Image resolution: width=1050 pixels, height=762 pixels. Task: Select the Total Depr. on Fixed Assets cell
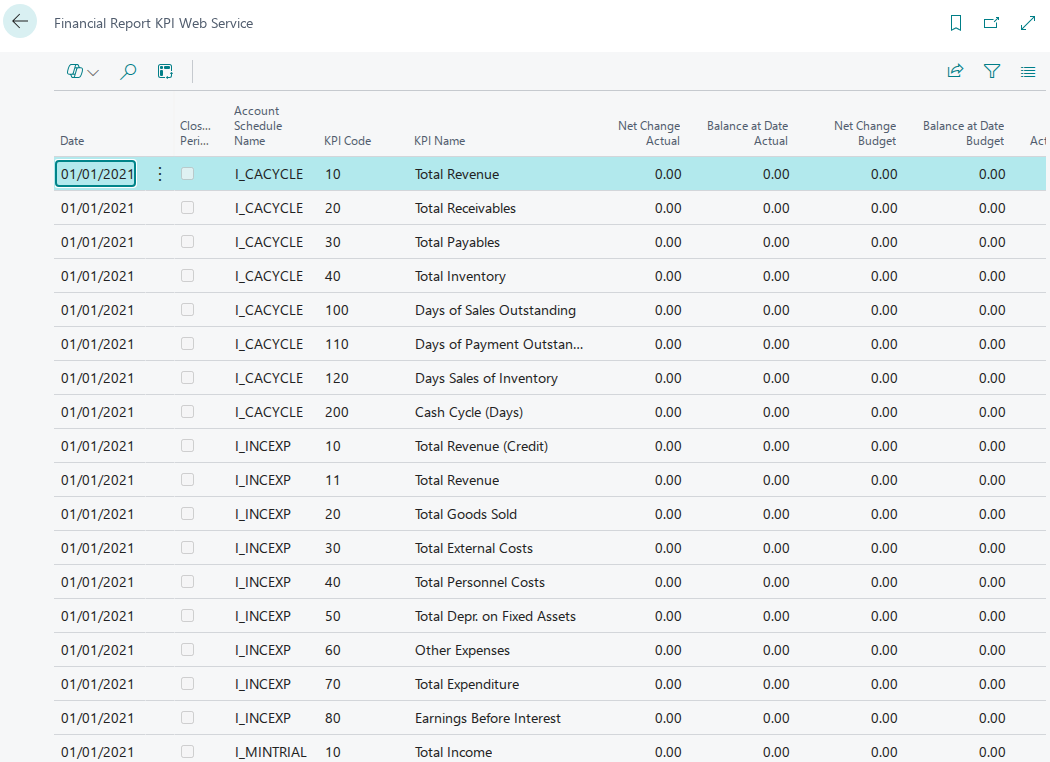click(x=495, y=617)
